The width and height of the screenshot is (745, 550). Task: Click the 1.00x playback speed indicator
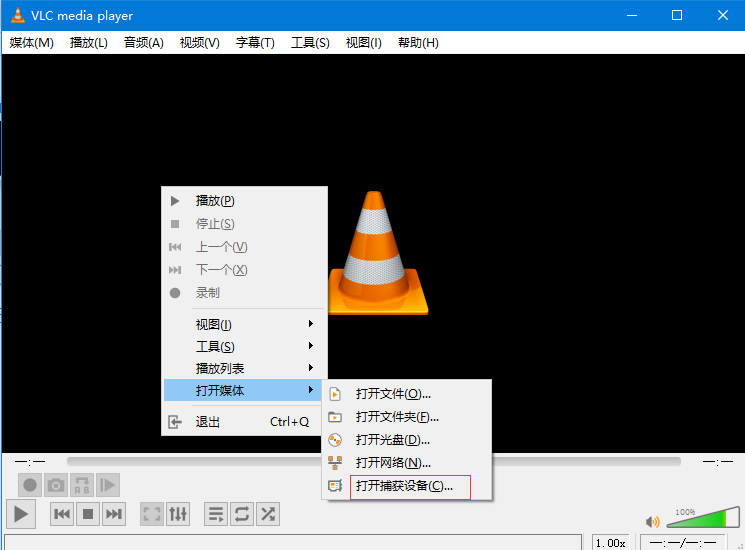[x=611, y=543]
